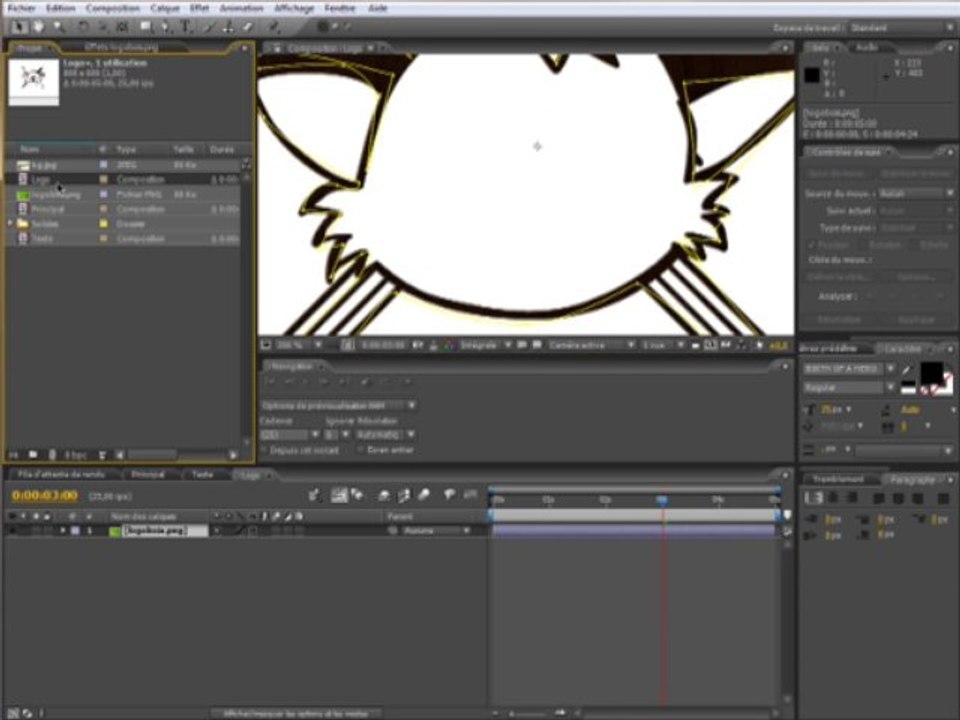Image resolution: width=960 pixels, height=720 pixels.
Task: Toggle the Position checkbox in tracker panel
Action: point(811,244)
